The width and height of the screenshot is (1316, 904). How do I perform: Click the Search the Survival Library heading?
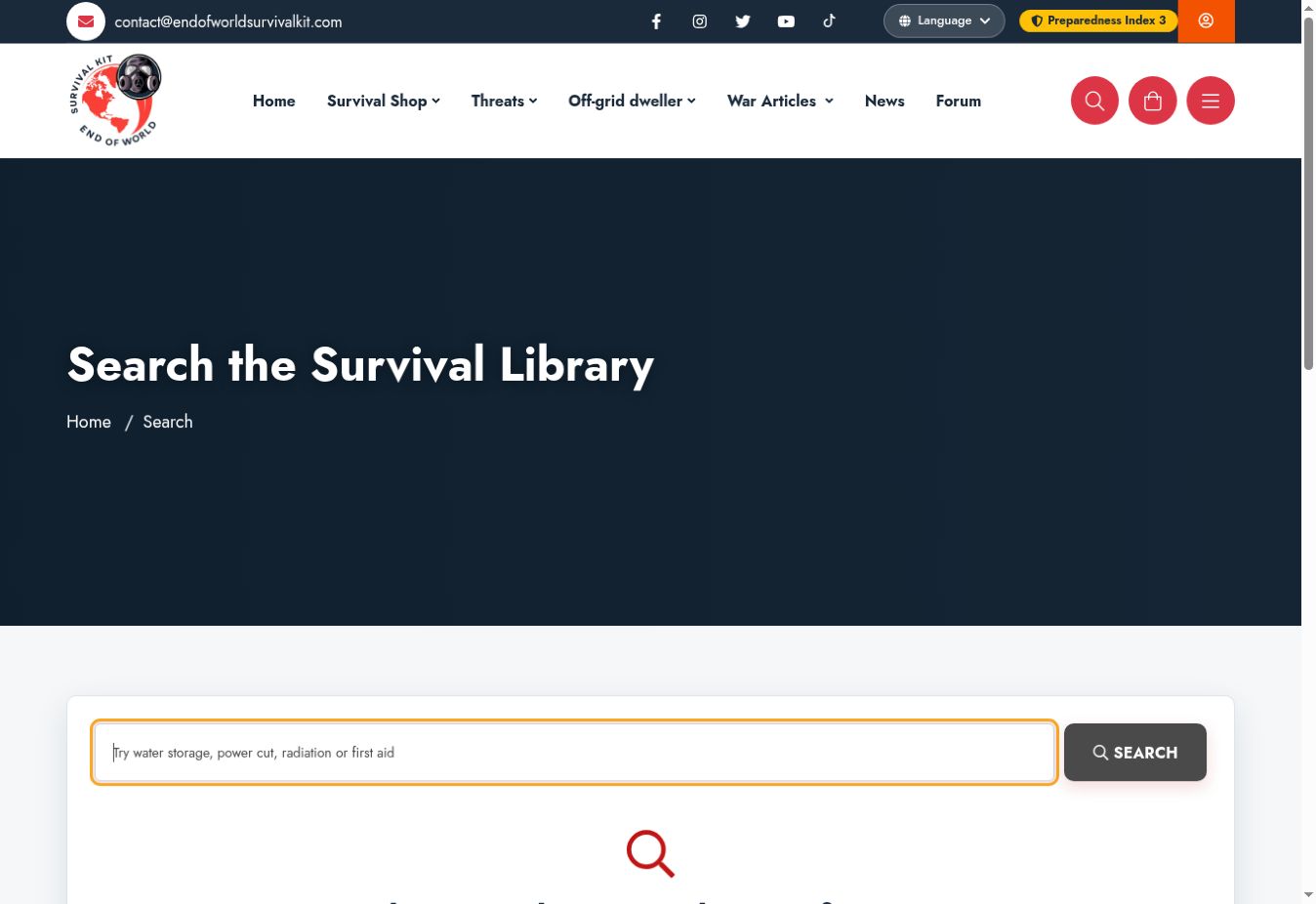[360, 365]
